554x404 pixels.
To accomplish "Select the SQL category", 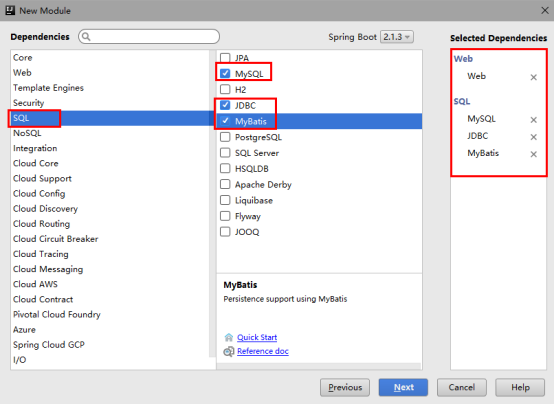I will tap(110, 118).
